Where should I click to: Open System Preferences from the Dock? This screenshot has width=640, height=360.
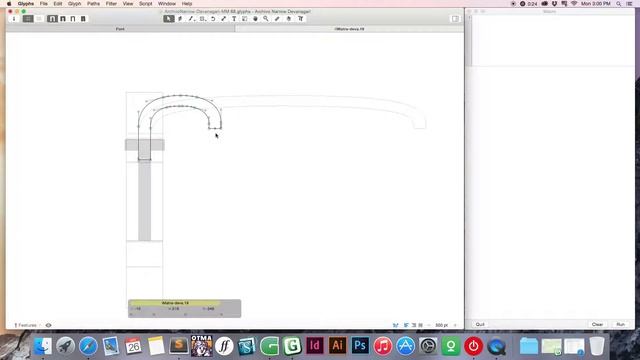pyautogui.click(x=428, y=346)
